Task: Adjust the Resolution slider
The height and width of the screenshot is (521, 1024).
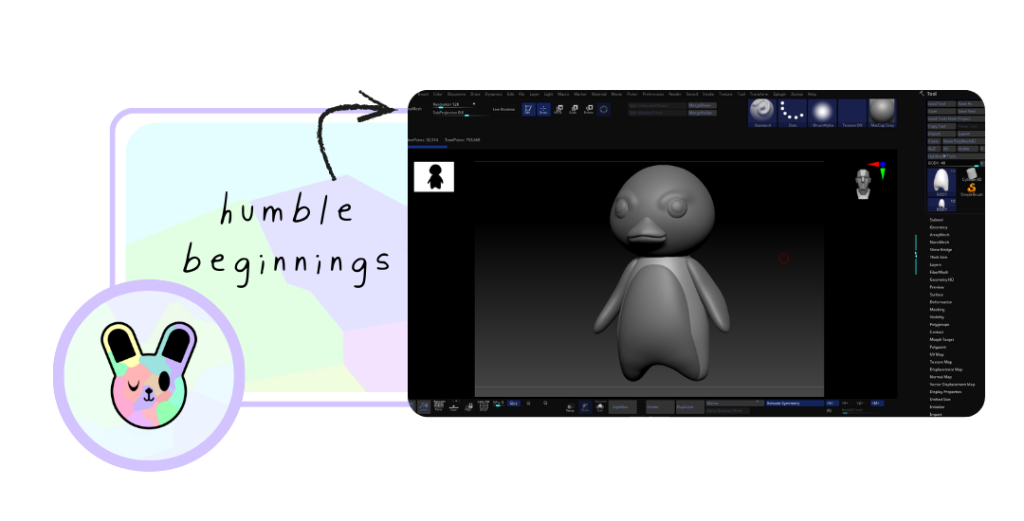Action: pyautogui.click(x=453, y=104)
